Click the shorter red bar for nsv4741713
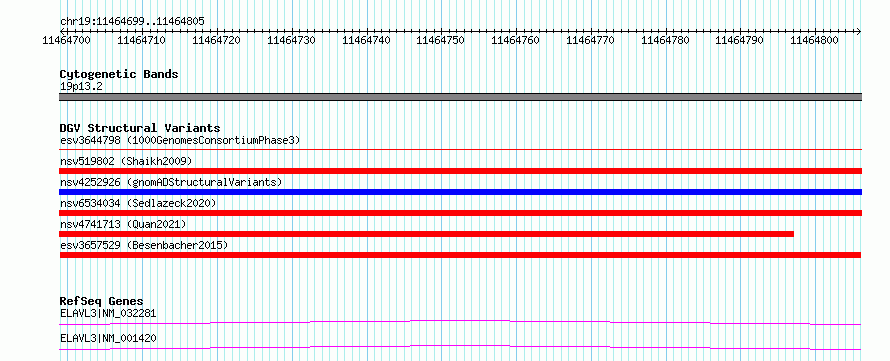The image size is (890, 361). pyautogui.click(x=426, y=234)
